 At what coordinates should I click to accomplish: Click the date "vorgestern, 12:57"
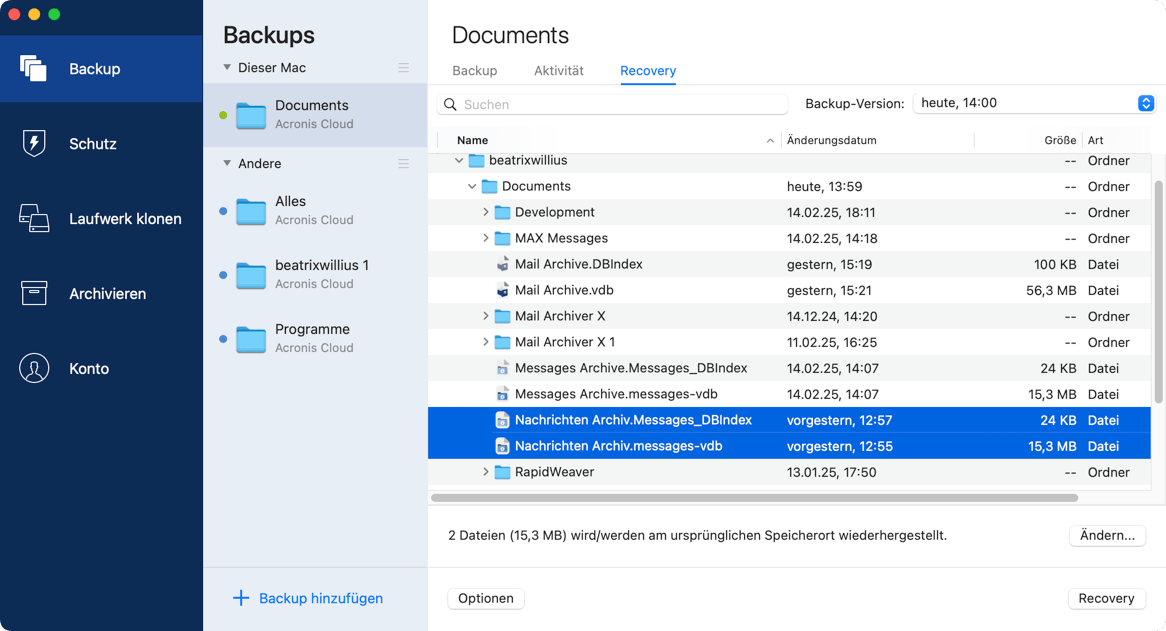(x=840, y=421)
